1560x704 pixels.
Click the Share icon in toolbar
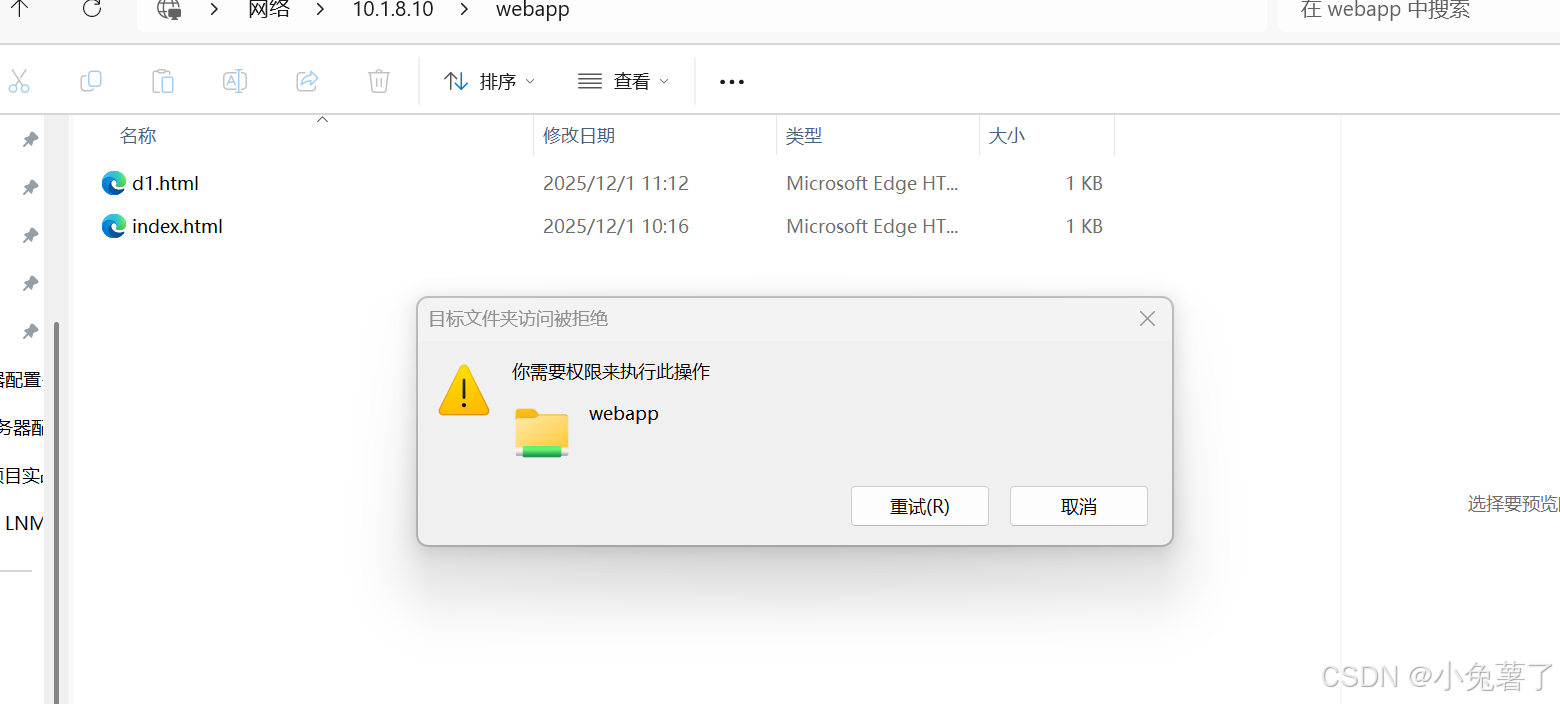[307, 82]
